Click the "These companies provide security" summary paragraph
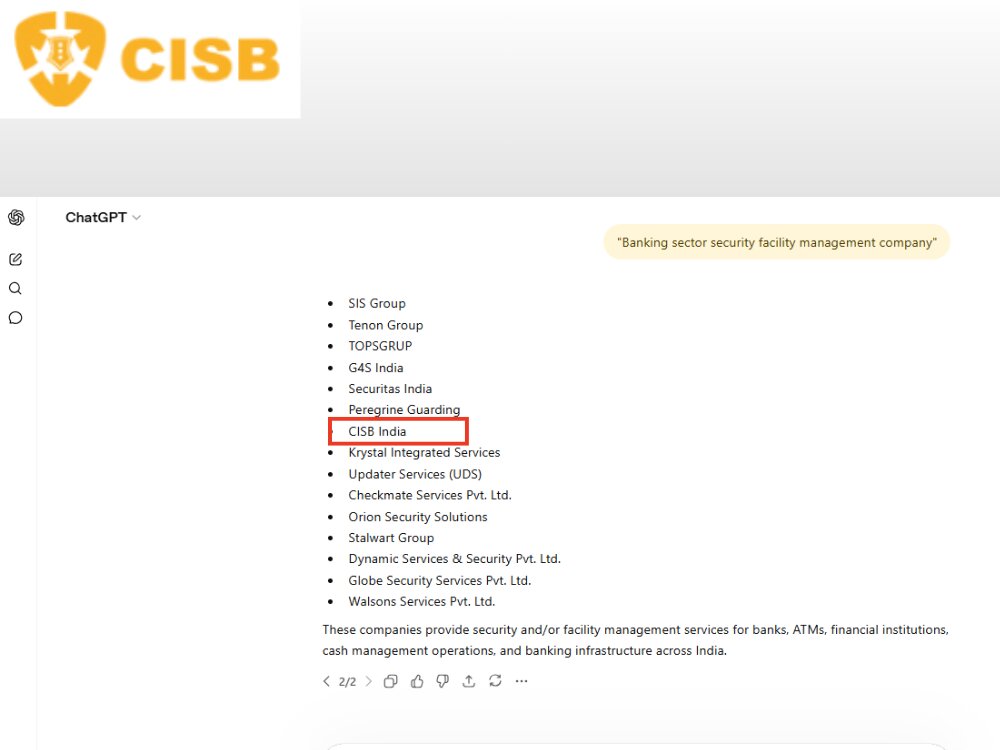Viewport: 1000px width, 750px height. pos(635,640)
